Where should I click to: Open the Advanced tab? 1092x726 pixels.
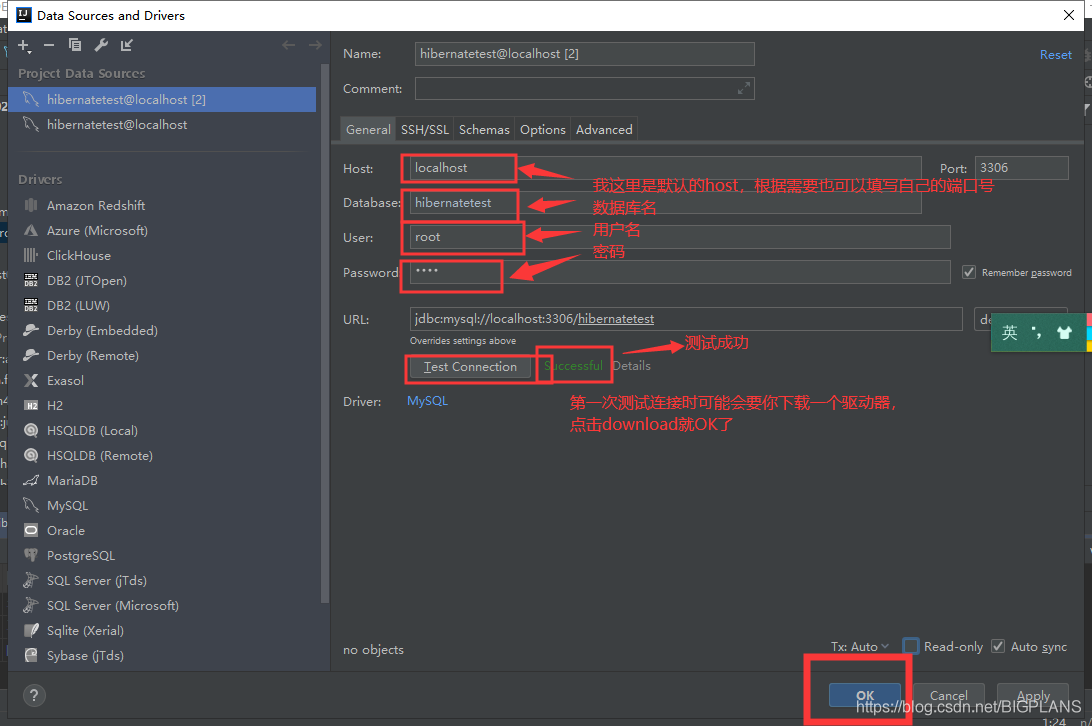(604, 130)
